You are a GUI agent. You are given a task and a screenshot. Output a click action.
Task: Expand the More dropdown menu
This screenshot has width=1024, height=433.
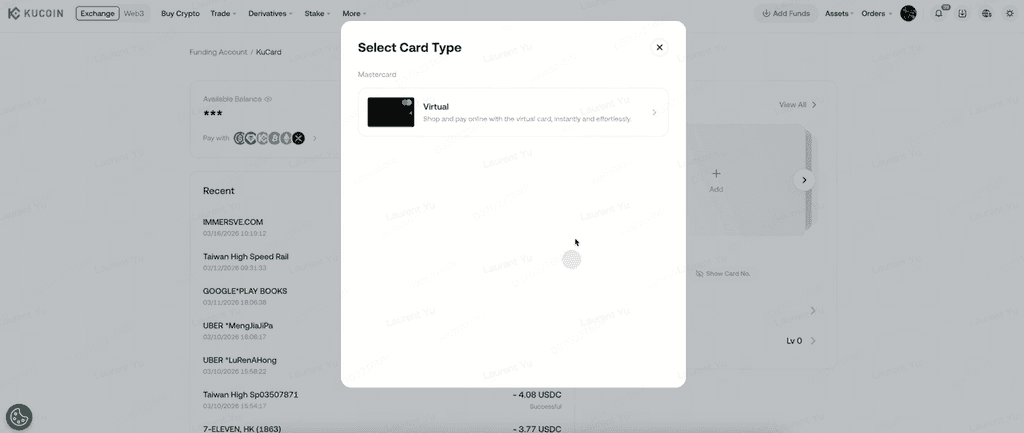click(x=354, y=13)
